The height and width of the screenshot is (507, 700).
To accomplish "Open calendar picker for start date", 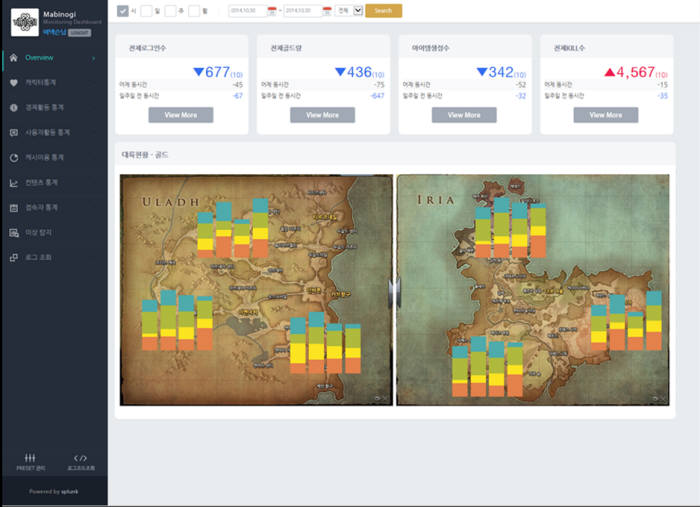I will pyautogui.click(x=271, y=11).
